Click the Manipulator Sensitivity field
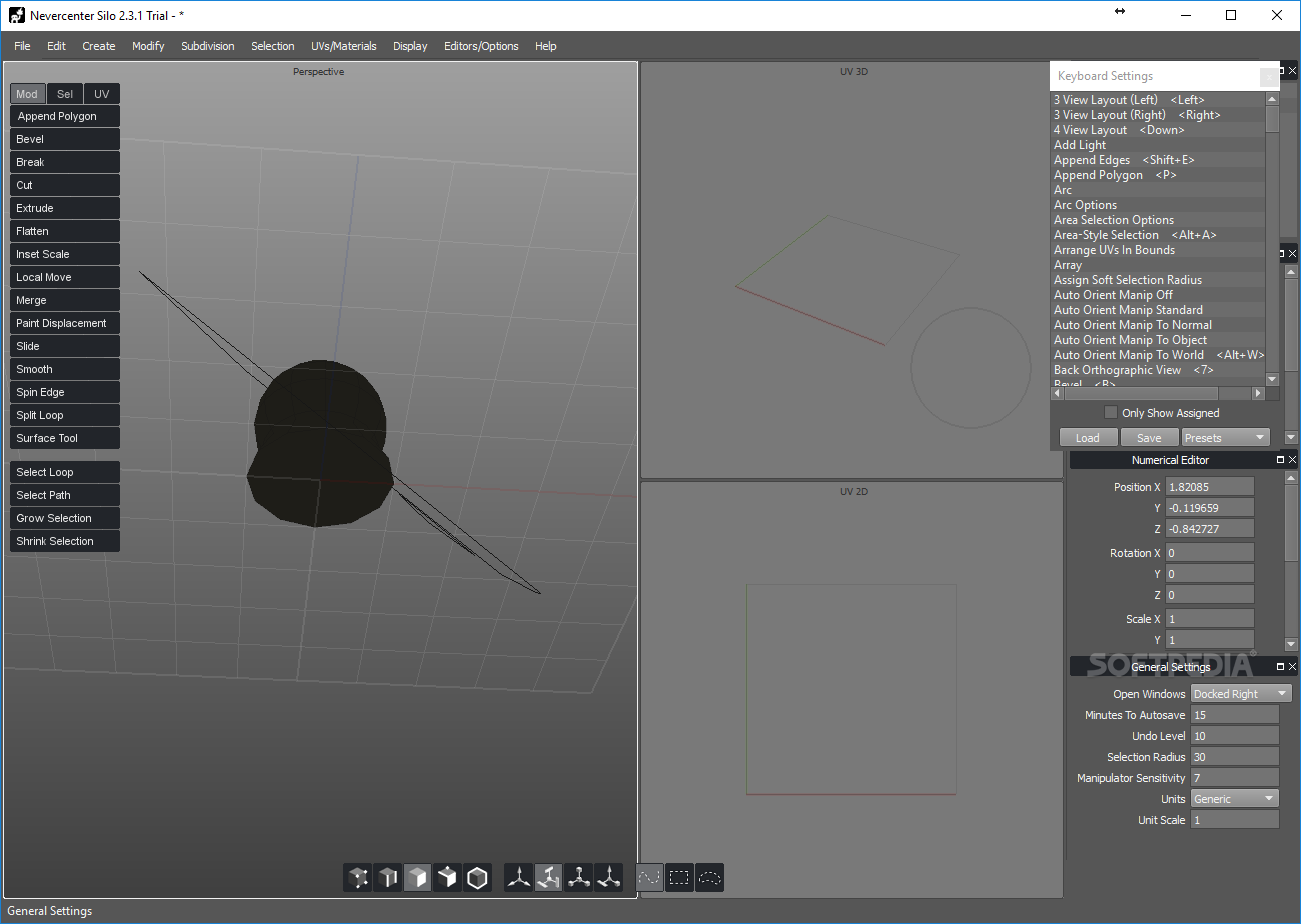1301x924 pixels. 1235,778
